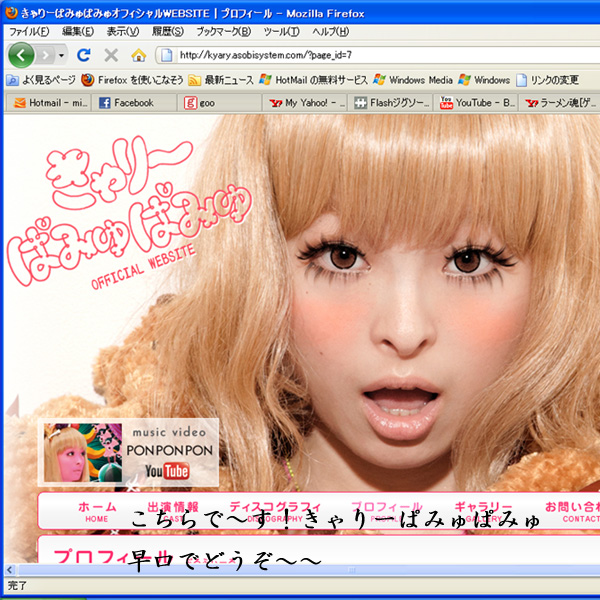The width and height of the screenshot is (600, 600).
Task: Go to ホーム HOME in the site navigation
Action: [97, 512]
